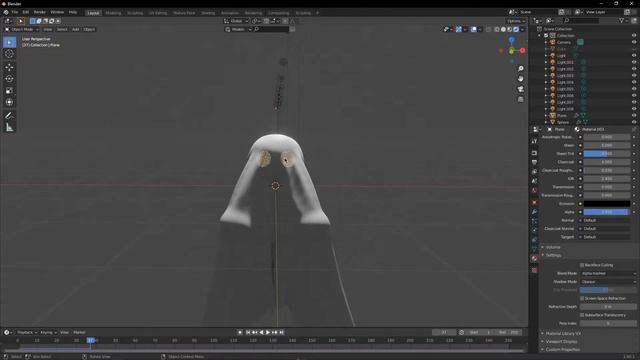Open the Modifiers wrench properties tab
640x360 pixels.
(x=534, y=212)
